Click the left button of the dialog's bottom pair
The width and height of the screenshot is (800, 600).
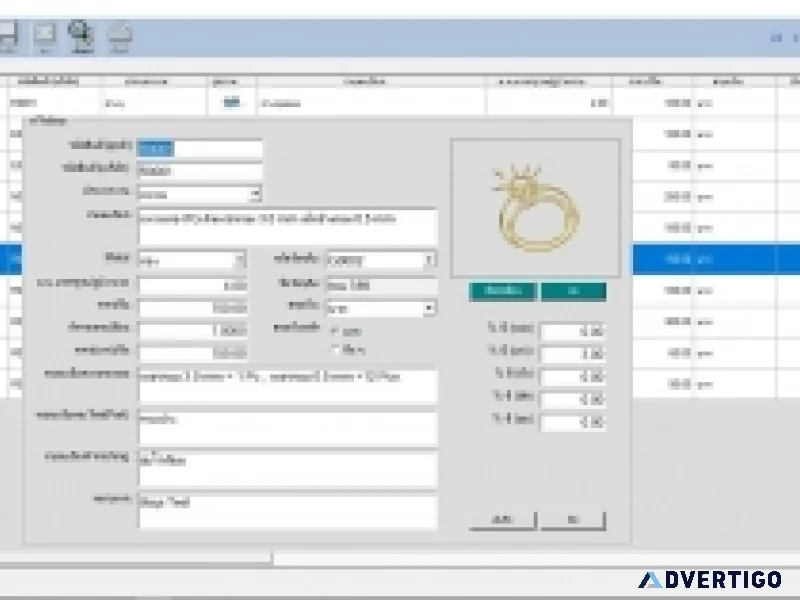click(x=503, y=520)
